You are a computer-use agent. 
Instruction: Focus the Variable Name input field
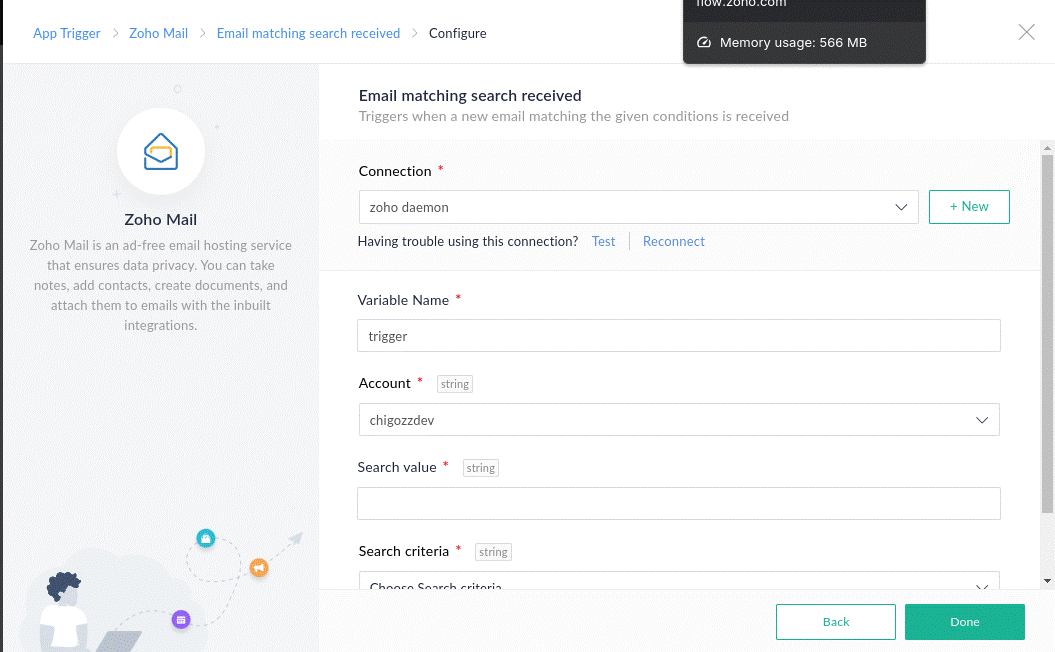coord(678,336)
